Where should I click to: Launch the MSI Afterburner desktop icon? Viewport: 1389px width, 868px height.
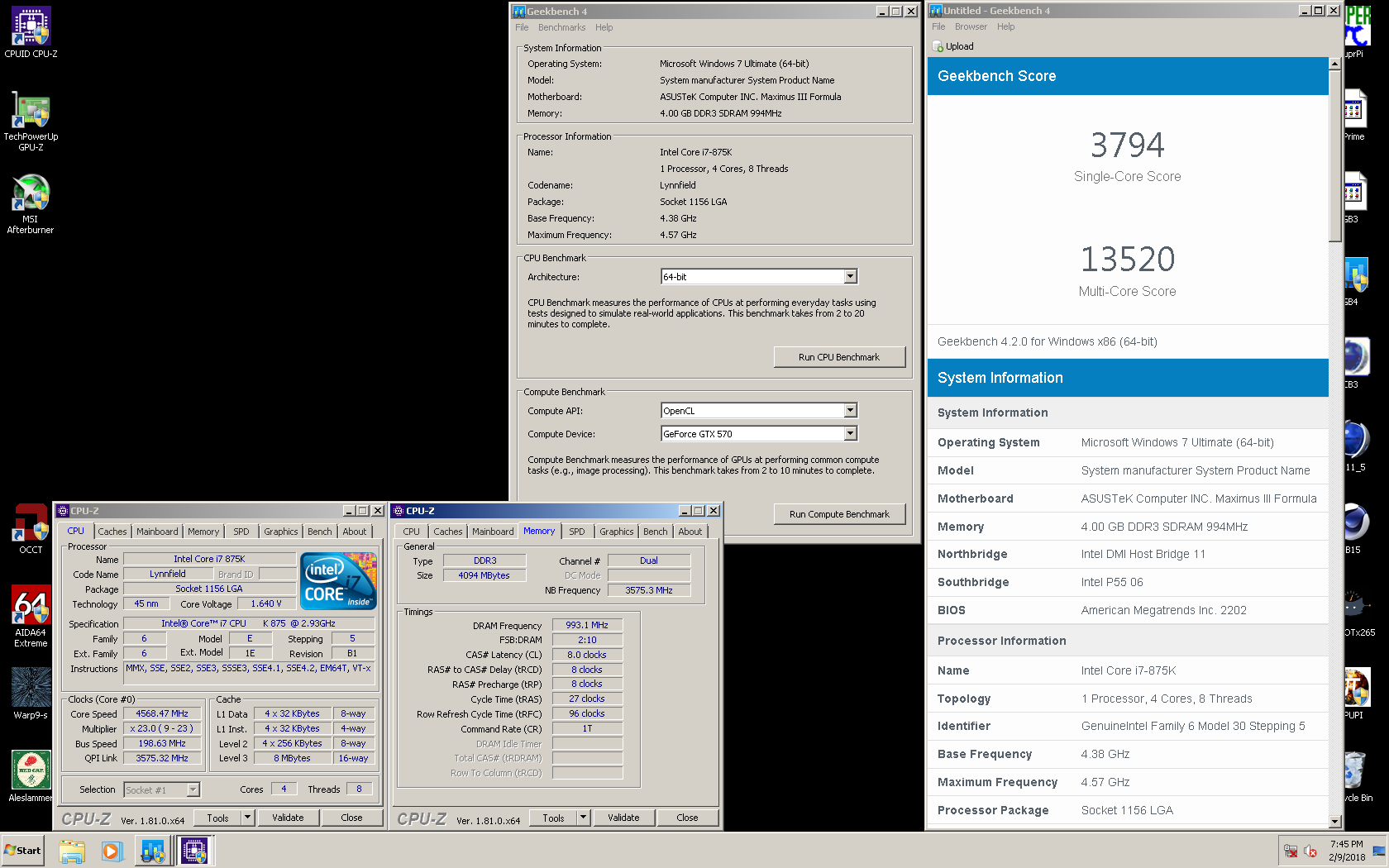tap(31, 203)
